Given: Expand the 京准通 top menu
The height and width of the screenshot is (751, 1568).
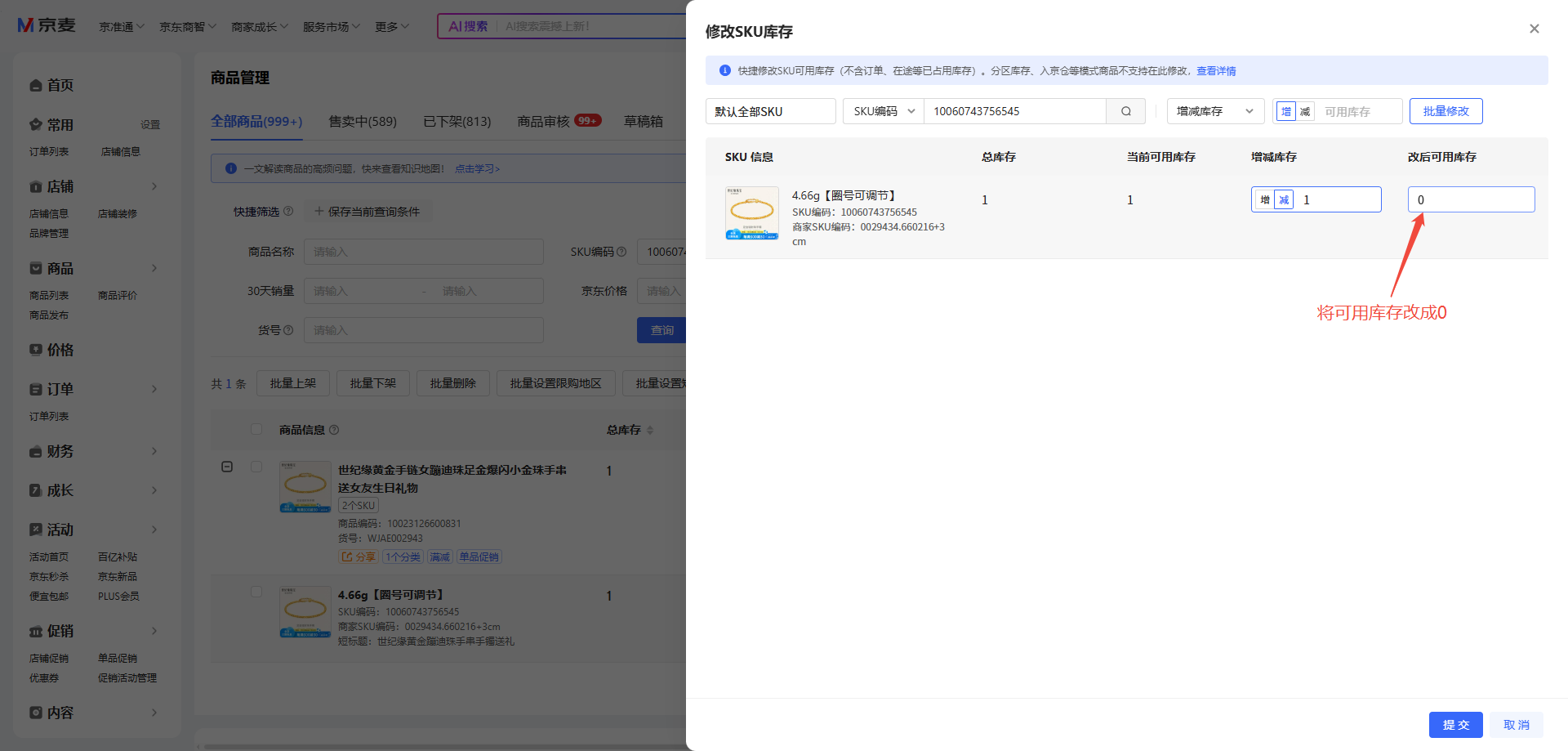Looking at the screenshot, I should point(122,27).
